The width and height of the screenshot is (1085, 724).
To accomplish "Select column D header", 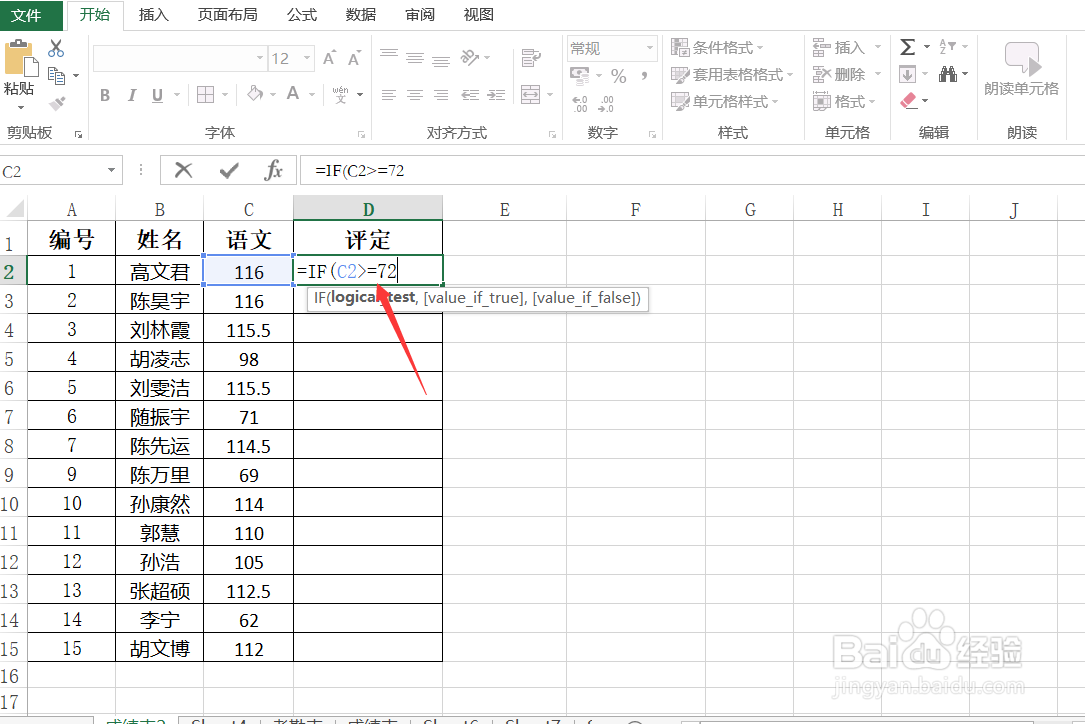I will tap(368, 209).
